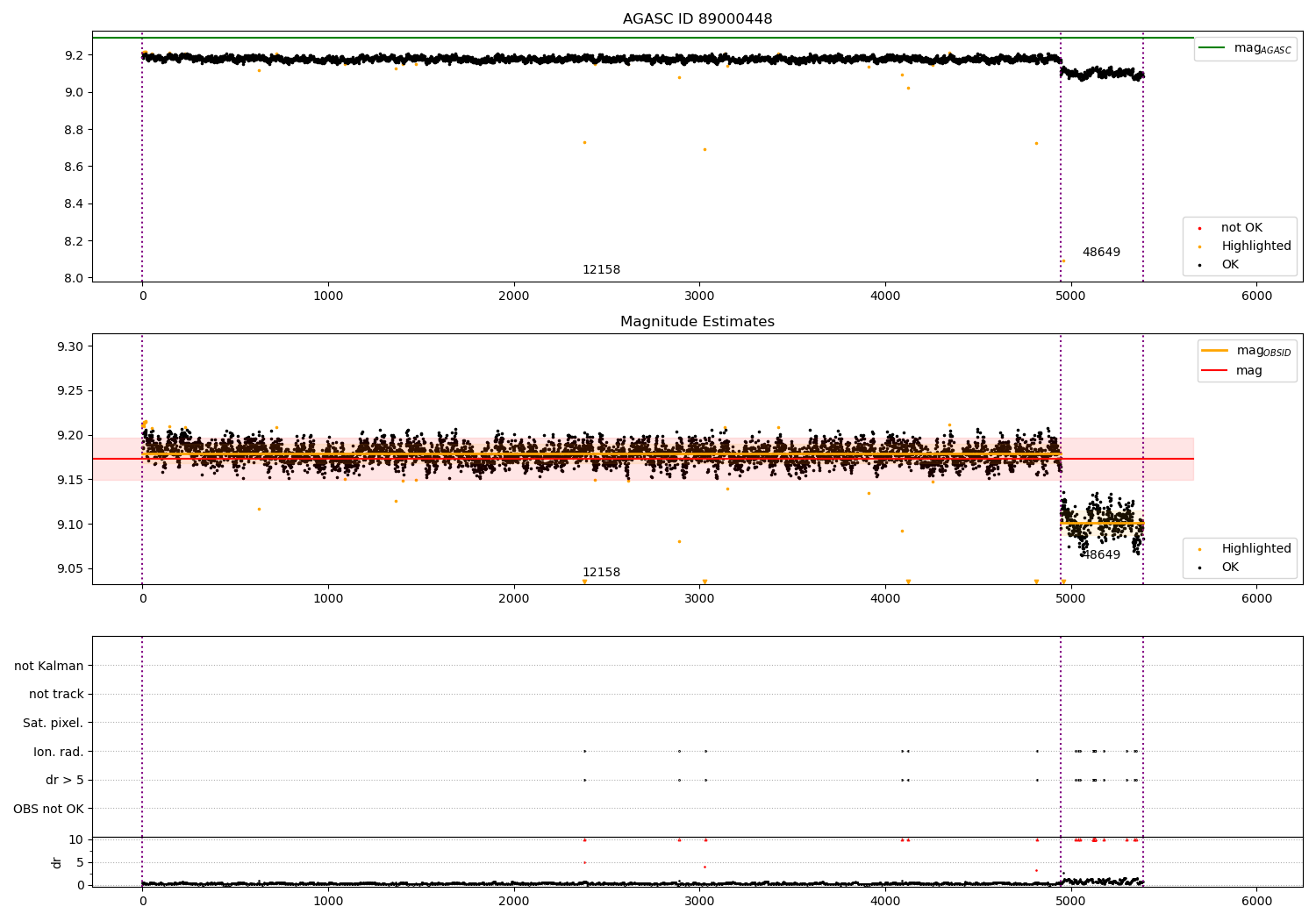Click the '48649' label in middle plot
The height and width of the screenshot is (921, 1316).
pos(1101,555)
